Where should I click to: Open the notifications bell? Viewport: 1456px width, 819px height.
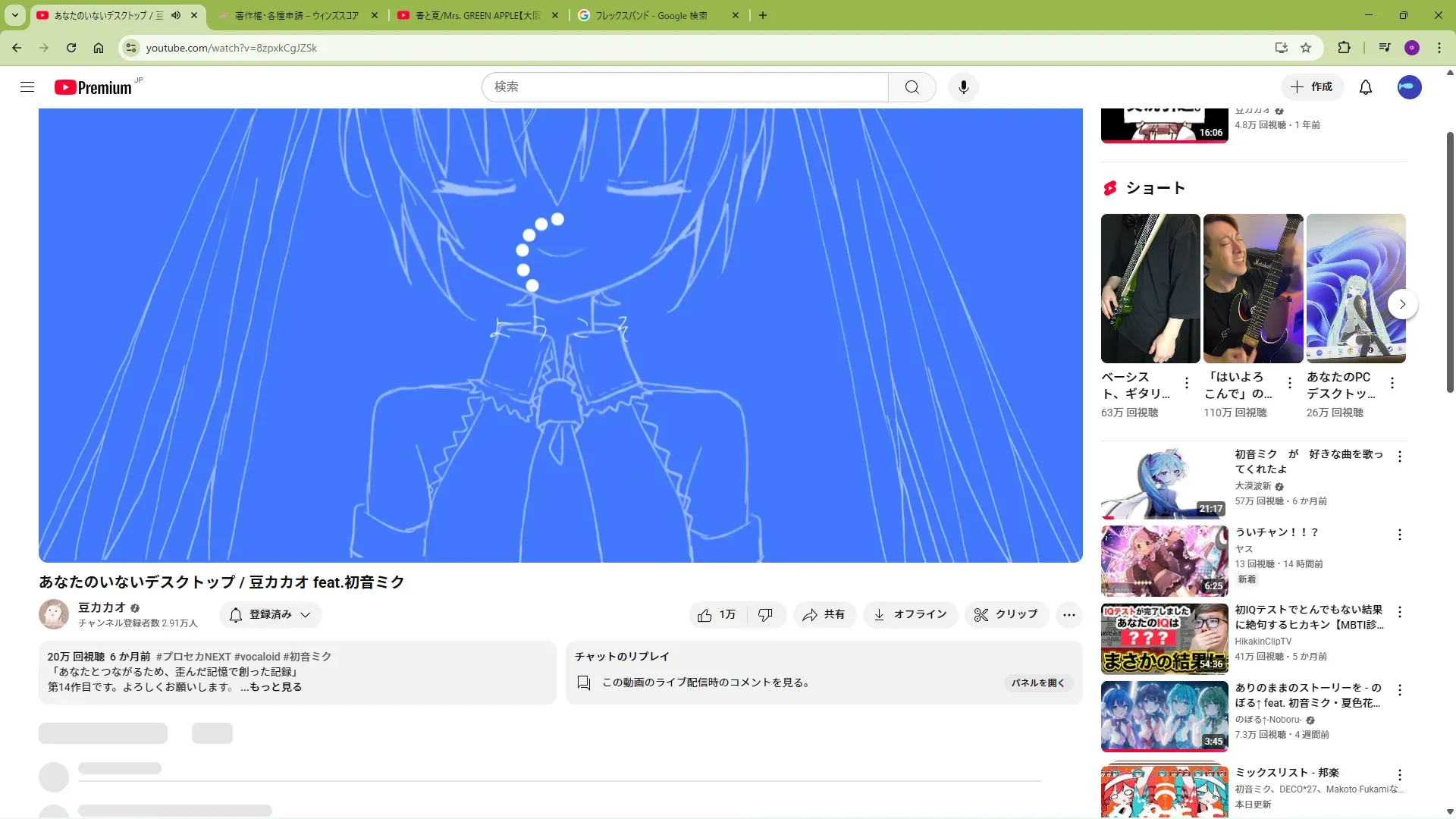coord(1365,87)
